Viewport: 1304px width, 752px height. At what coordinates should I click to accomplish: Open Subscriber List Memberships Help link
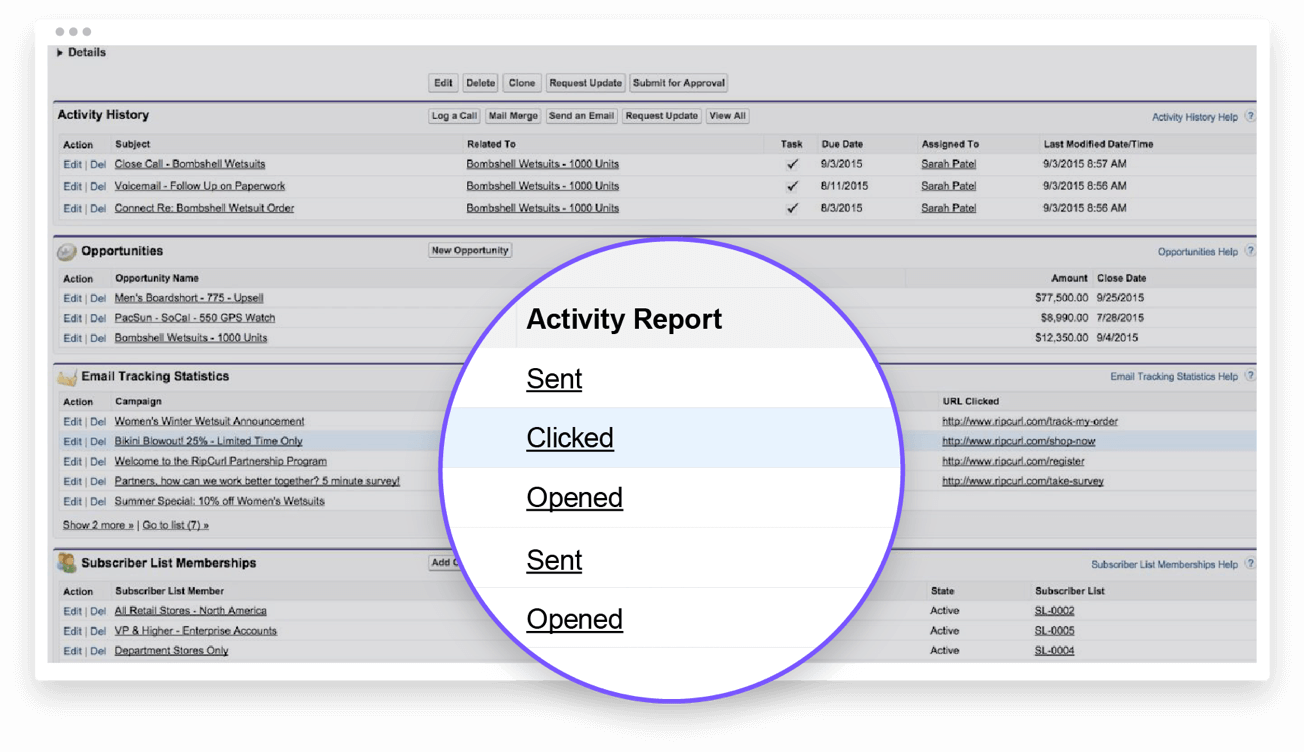coord(1164,565)
